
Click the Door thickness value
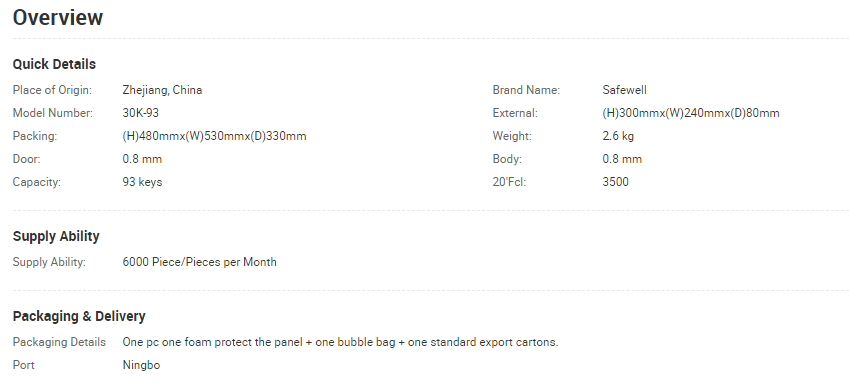point(142,159)
